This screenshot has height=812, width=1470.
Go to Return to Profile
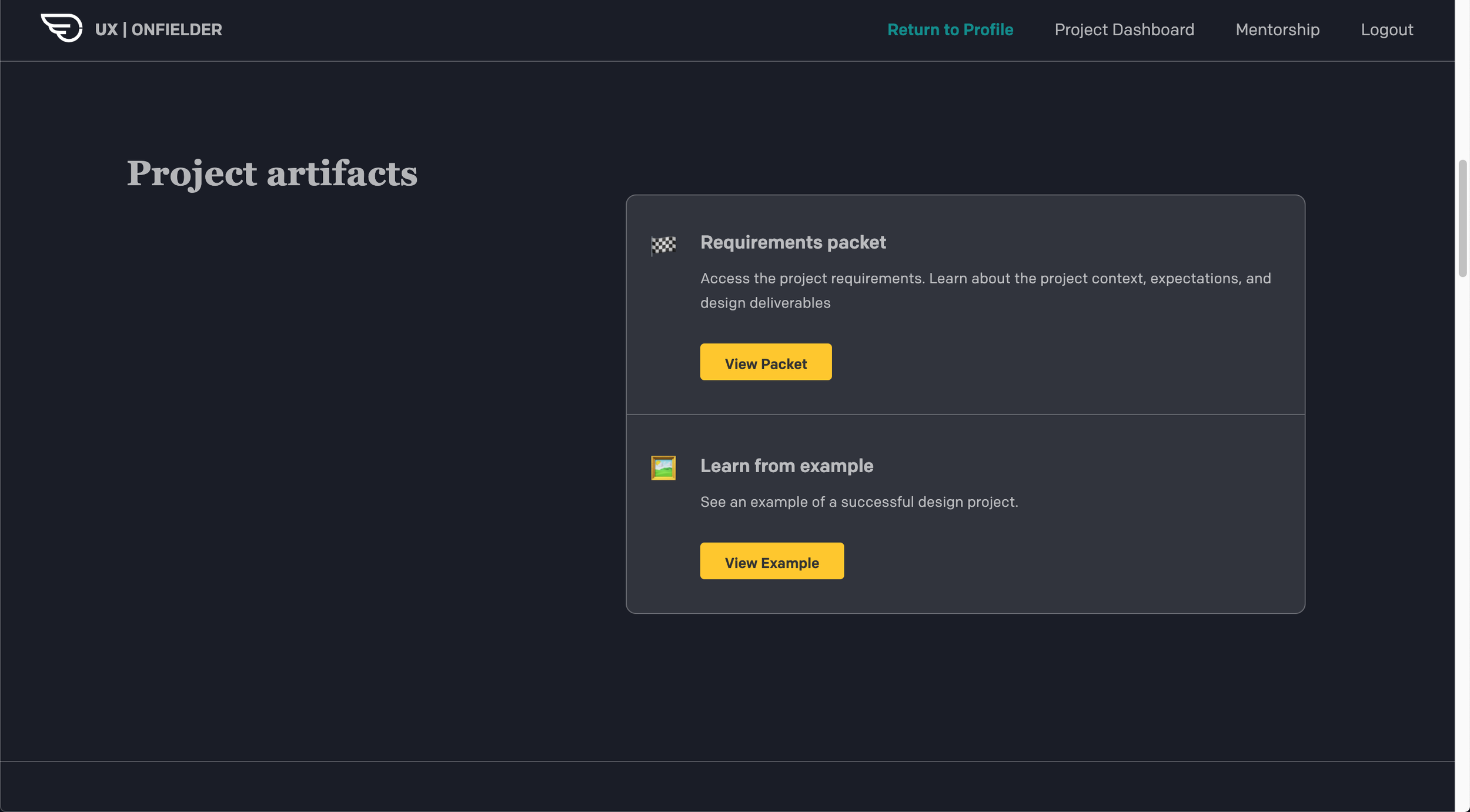point(950,29)
